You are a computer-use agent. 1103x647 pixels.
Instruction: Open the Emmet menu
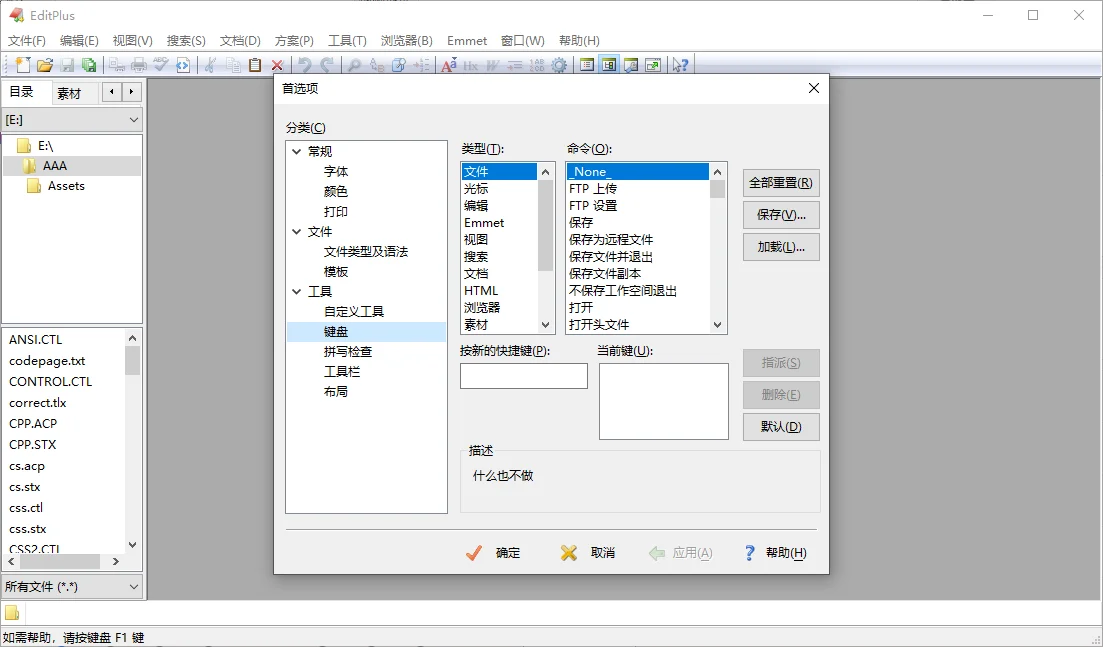click(x=467, y=41)
